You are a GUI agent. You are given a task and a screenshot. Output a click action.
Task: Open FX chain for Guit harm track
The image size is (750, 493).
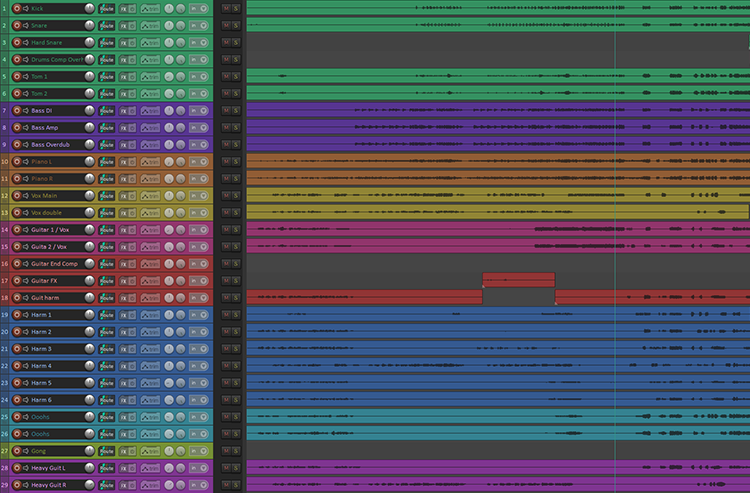(123, 298)
